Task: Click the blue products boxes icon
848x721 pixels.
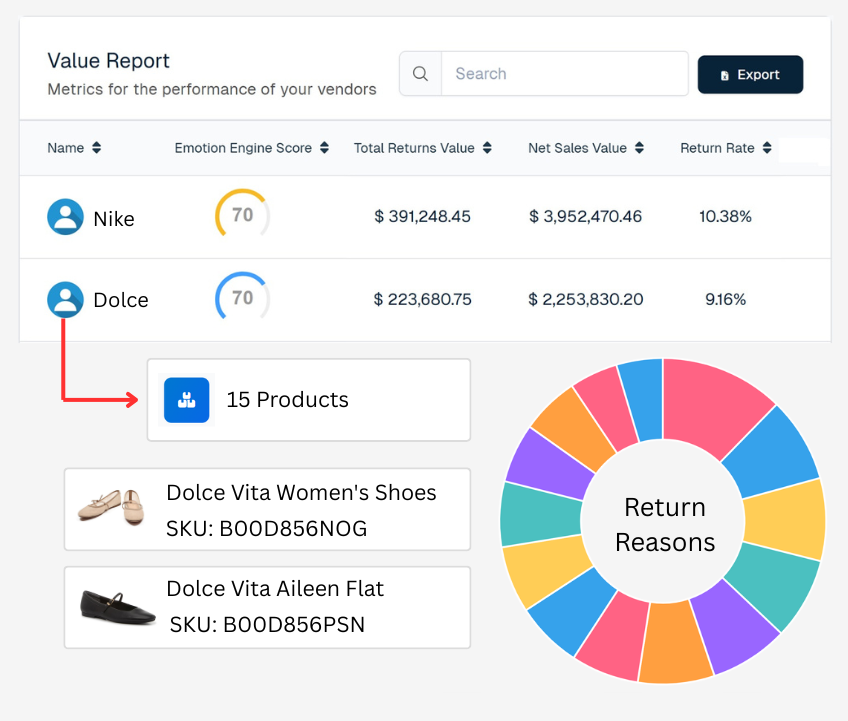Action: [187, 400]
